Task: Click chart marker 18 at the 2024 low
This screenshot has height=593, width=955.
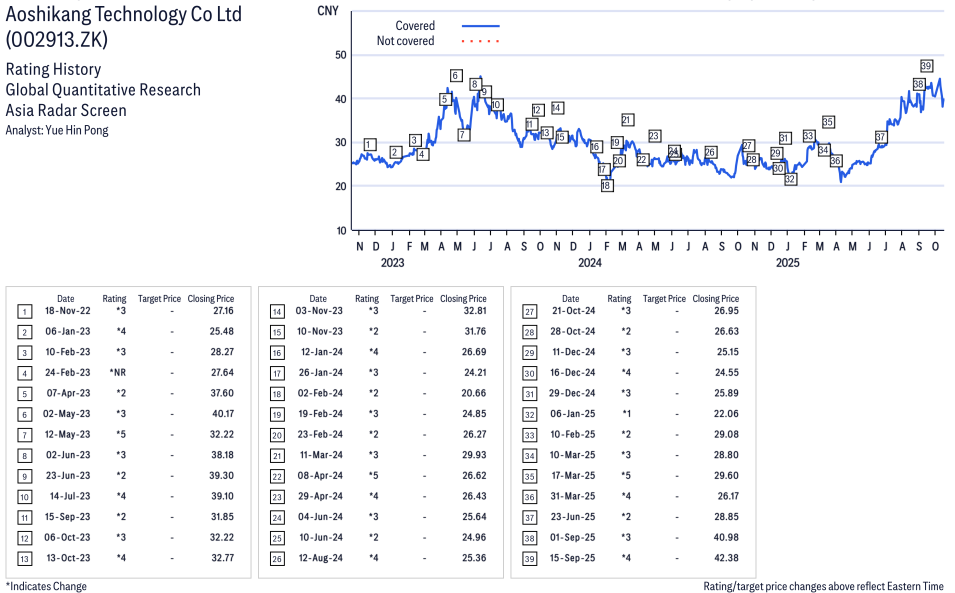Action: 606,185
